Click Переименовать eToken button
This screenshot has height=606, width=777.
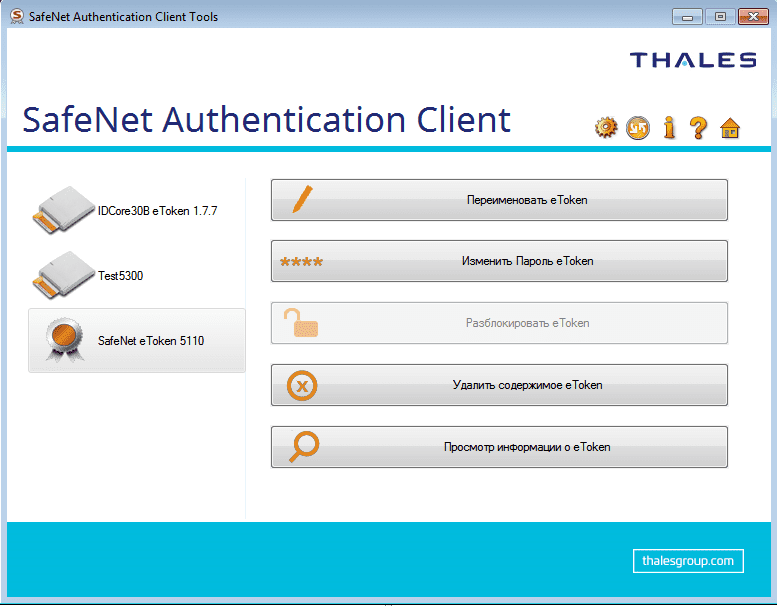tap(499, 200)
